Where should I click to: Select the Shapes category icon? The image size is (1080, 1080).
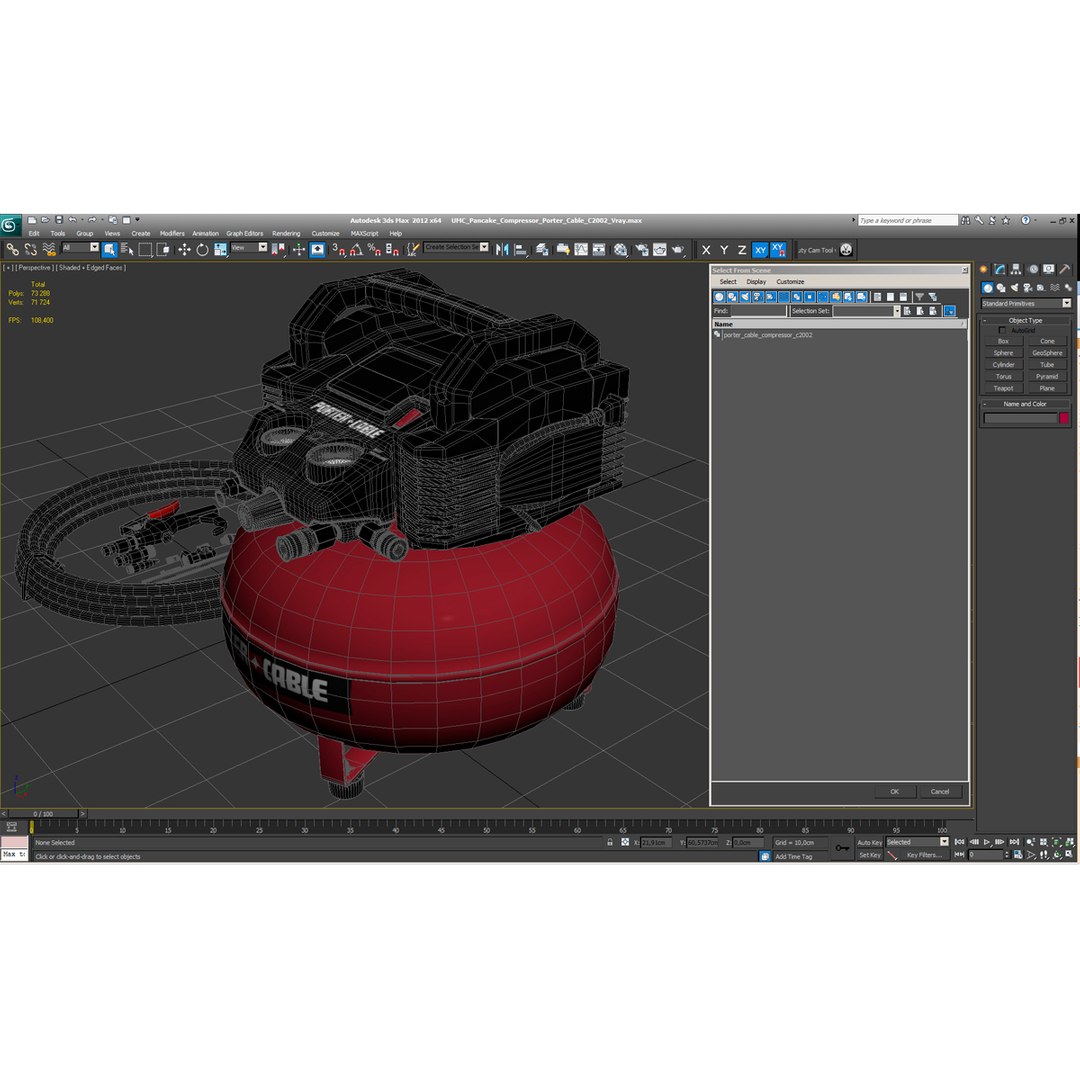1001,288
